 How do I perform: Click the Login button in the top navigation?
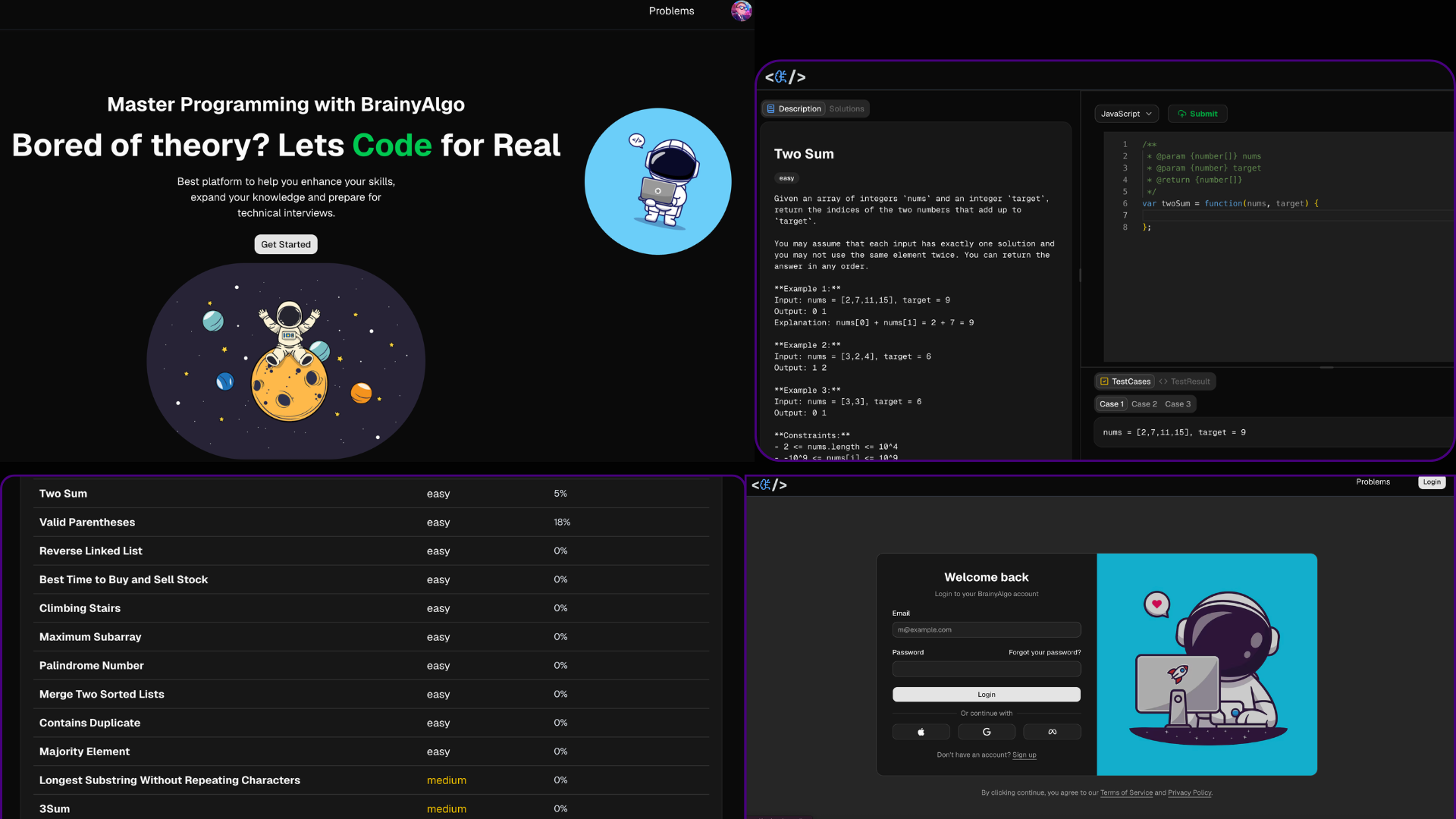(x=1432, y=482)
